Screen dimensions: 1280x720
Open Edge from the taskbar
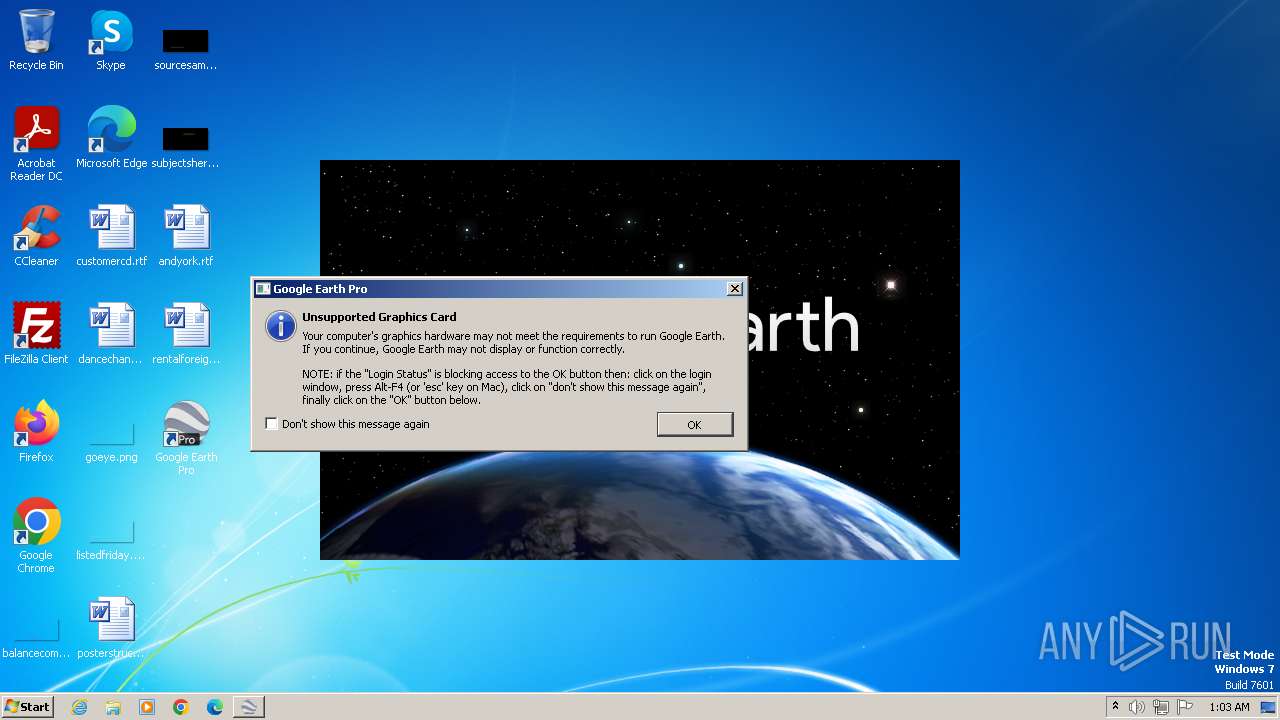pos(215,707)
